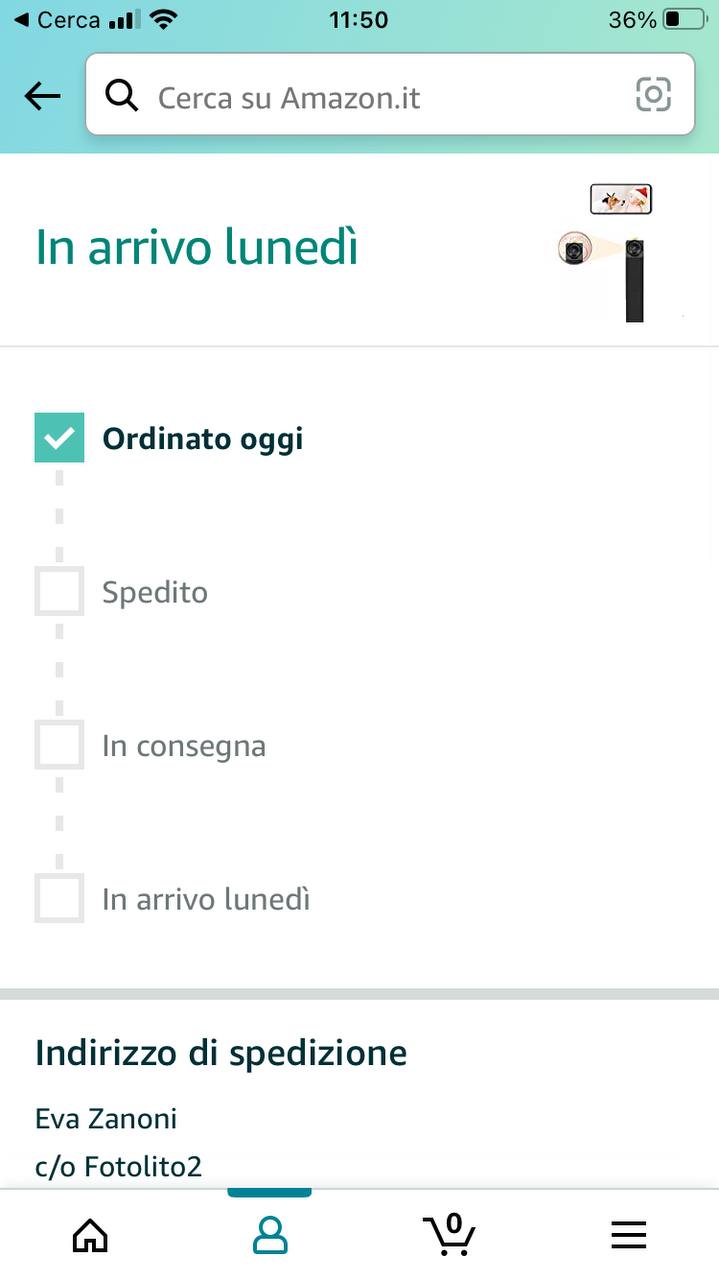Tap the 'Spedito' checkbox
The width and height of the screenshot is (719, 1280).
59,592
